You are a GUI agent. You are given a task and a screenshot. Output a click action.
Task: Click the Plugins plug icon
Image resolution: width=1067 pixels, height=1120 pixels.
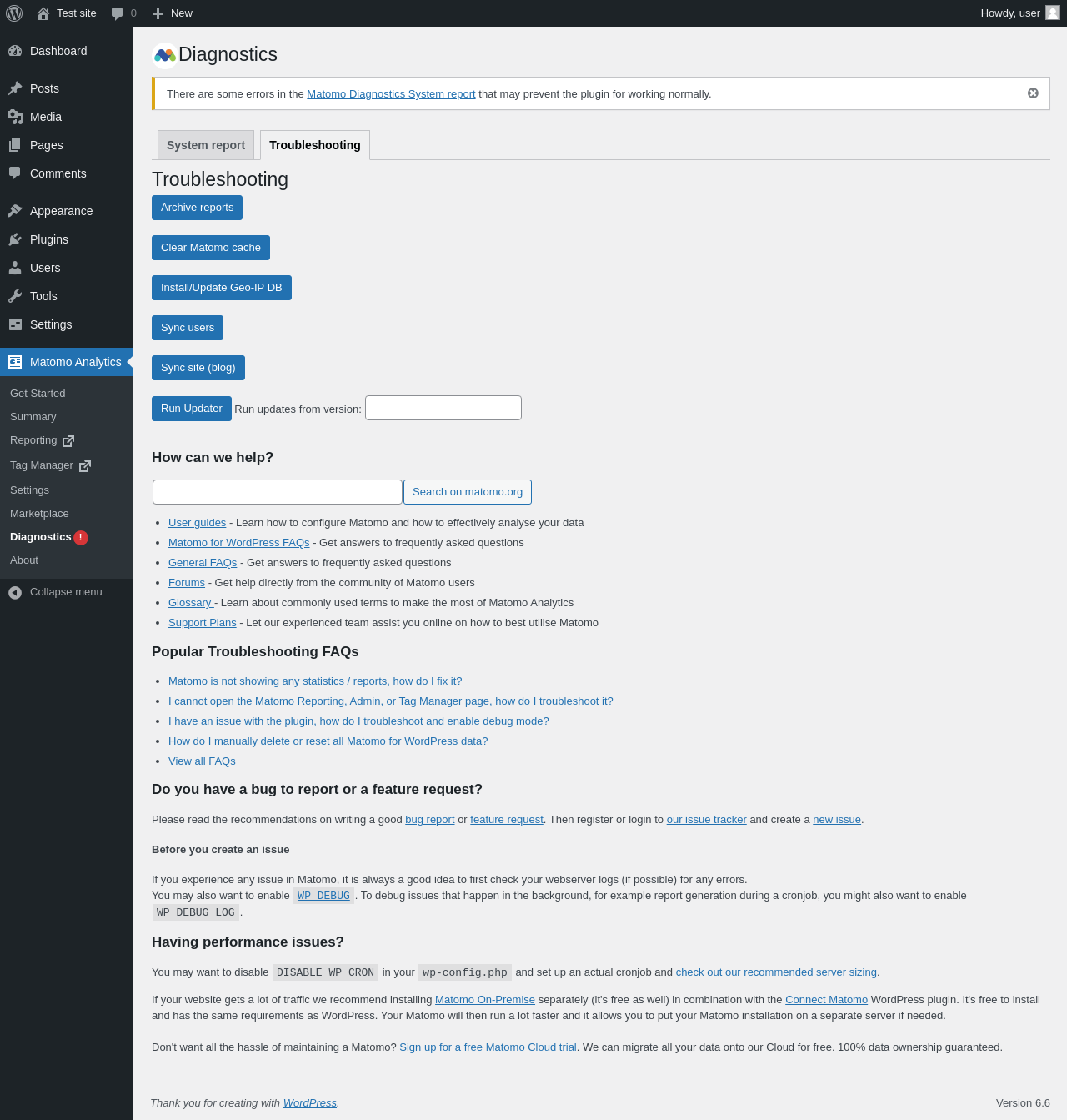[15, 239]
